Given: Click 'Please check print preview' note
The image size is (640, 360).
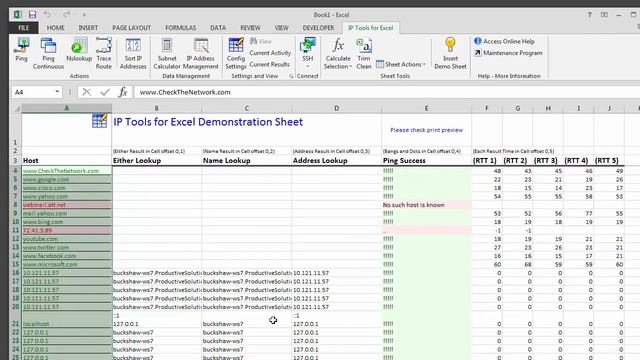Looking at the screenshot, I should (426, 130).
